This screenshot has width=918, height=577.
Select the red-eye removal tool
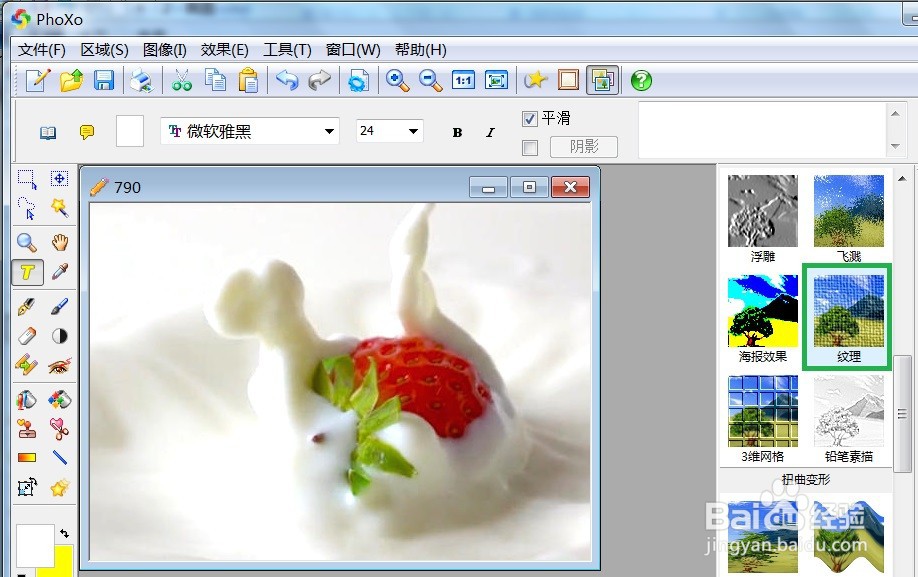(x=59, y=367)
